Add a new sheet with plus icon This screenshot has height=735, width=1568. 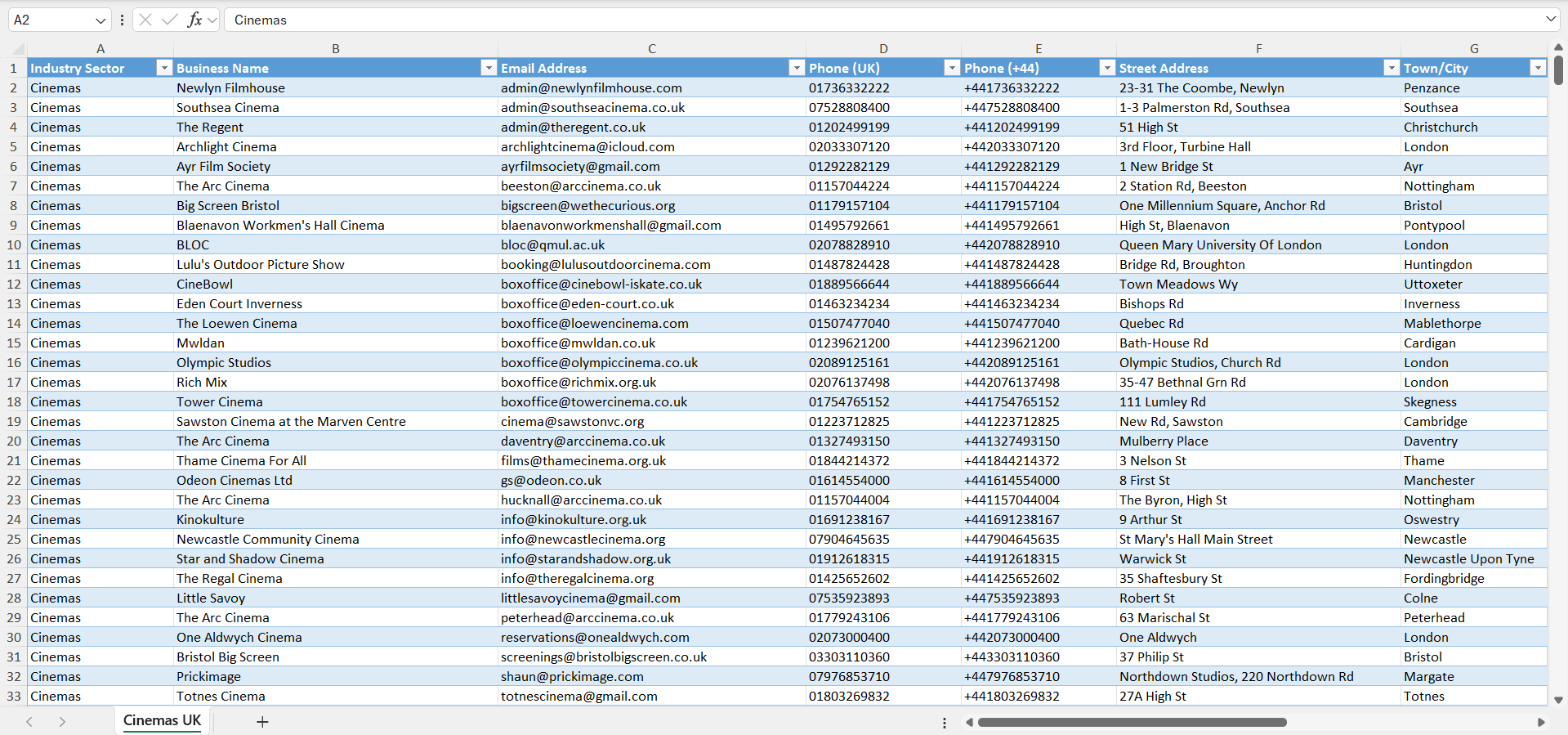point(262,722)
